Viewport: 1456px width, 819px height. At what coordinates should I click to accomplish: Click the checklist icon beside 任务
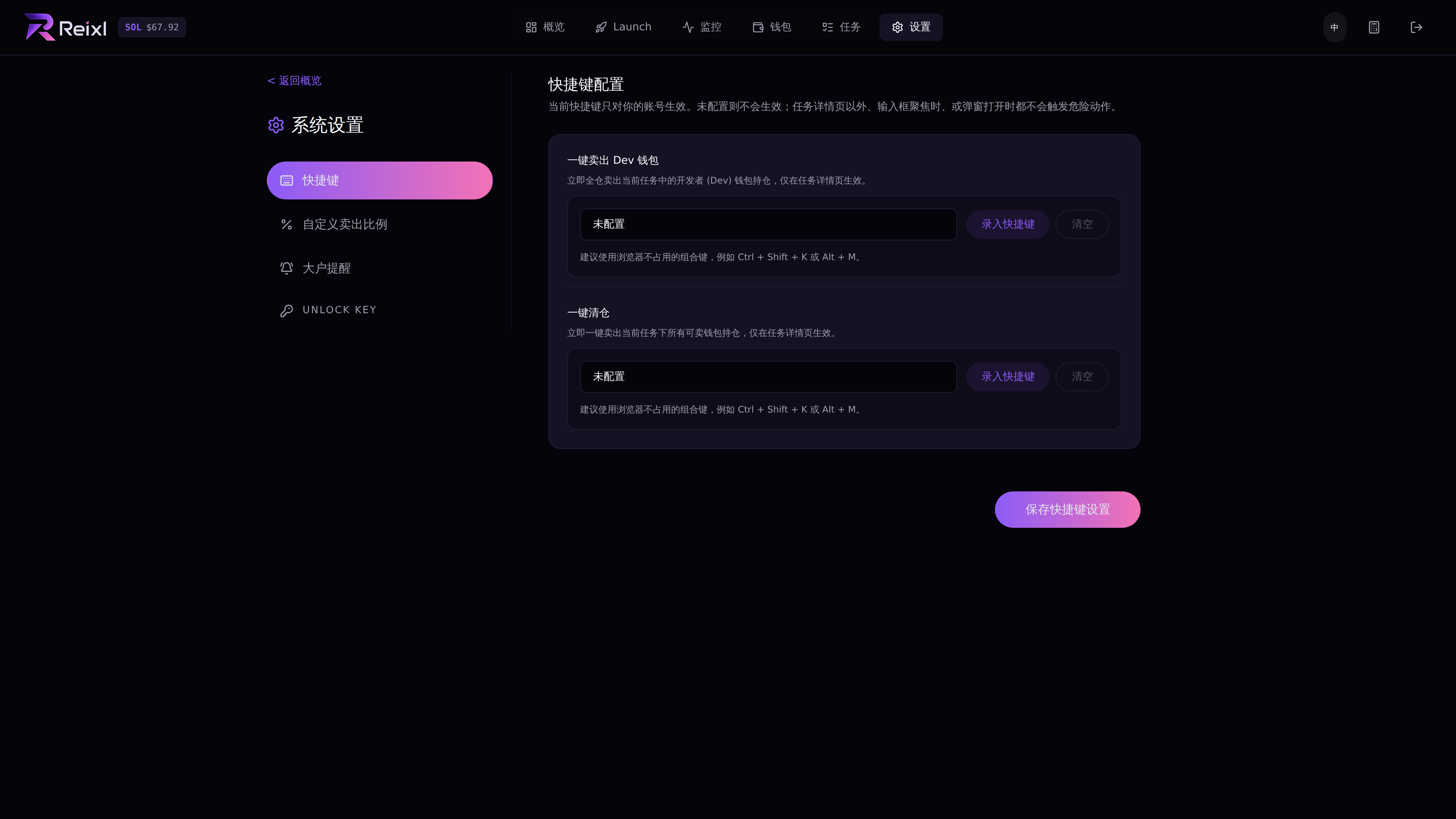[x=827, y=27]
